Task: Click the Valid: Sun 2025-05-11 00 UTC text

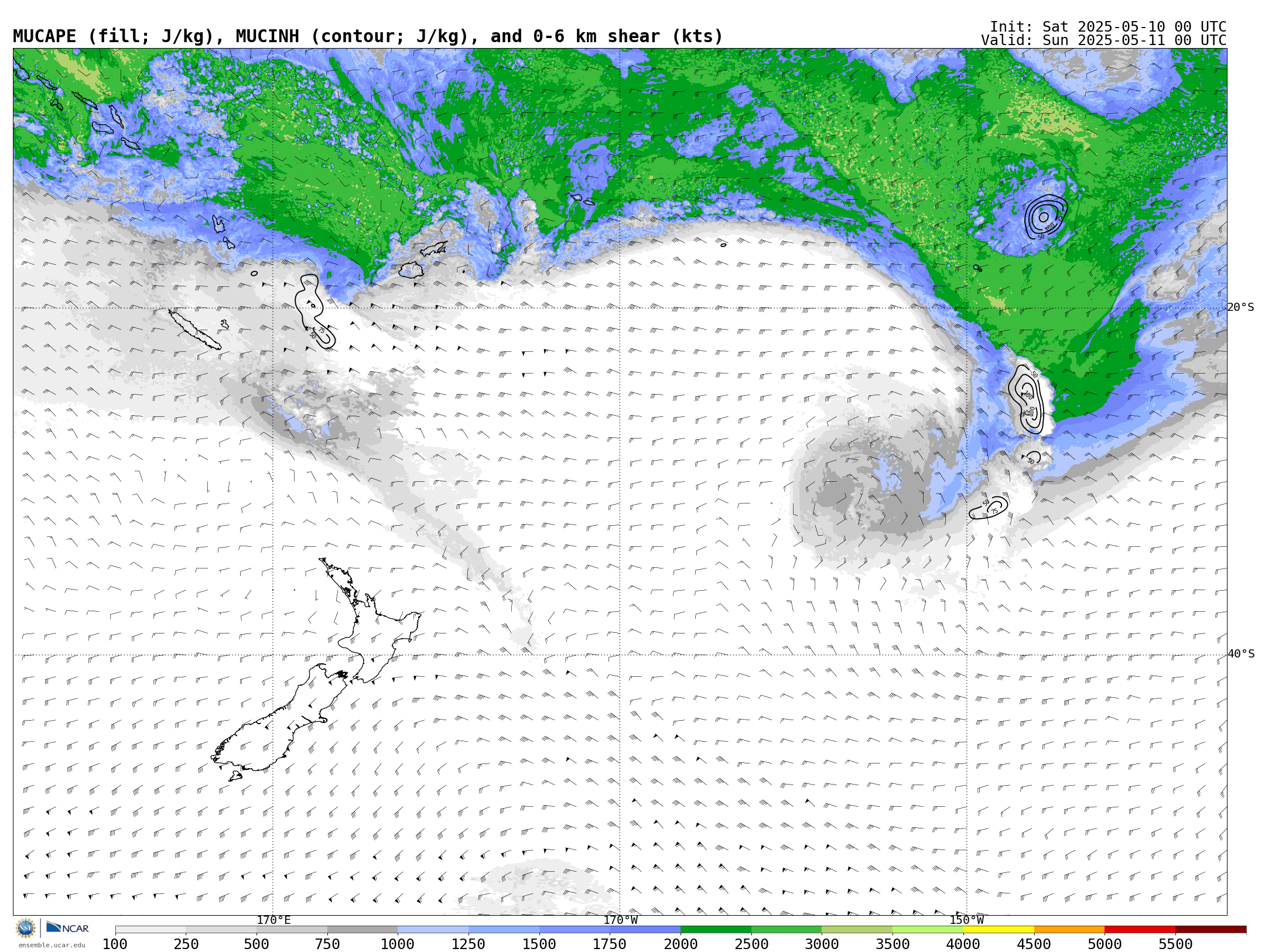Action: 1104,40
